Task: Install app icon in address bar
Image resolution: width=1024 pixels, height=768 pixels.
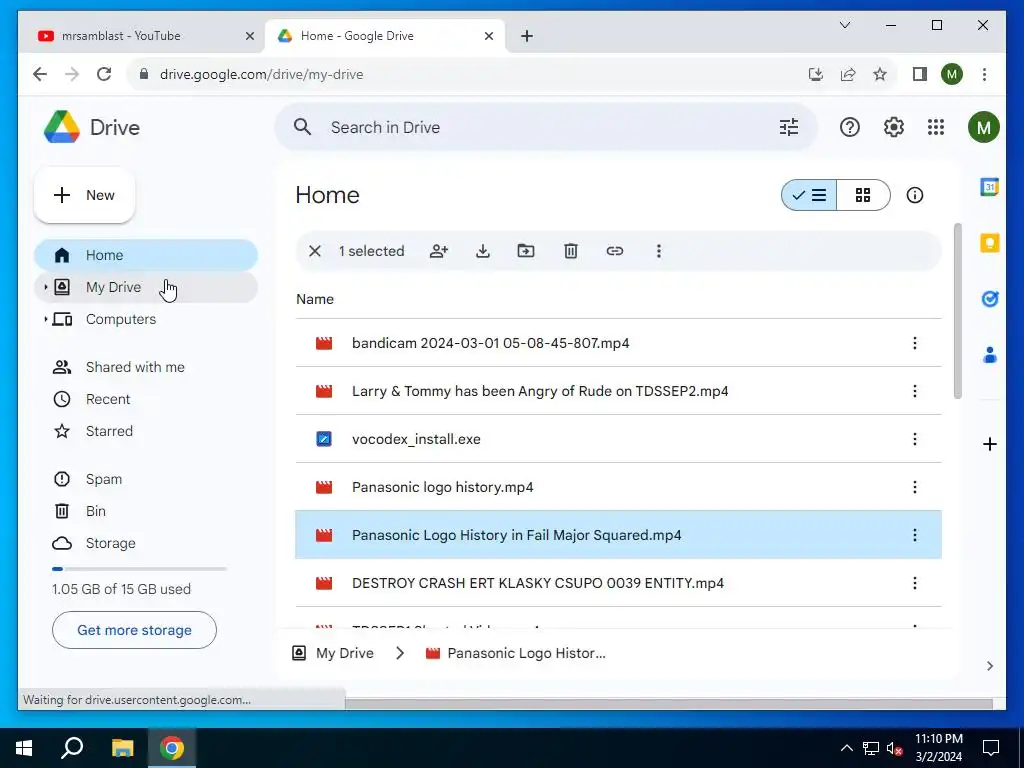Action: tap(816, 74)
